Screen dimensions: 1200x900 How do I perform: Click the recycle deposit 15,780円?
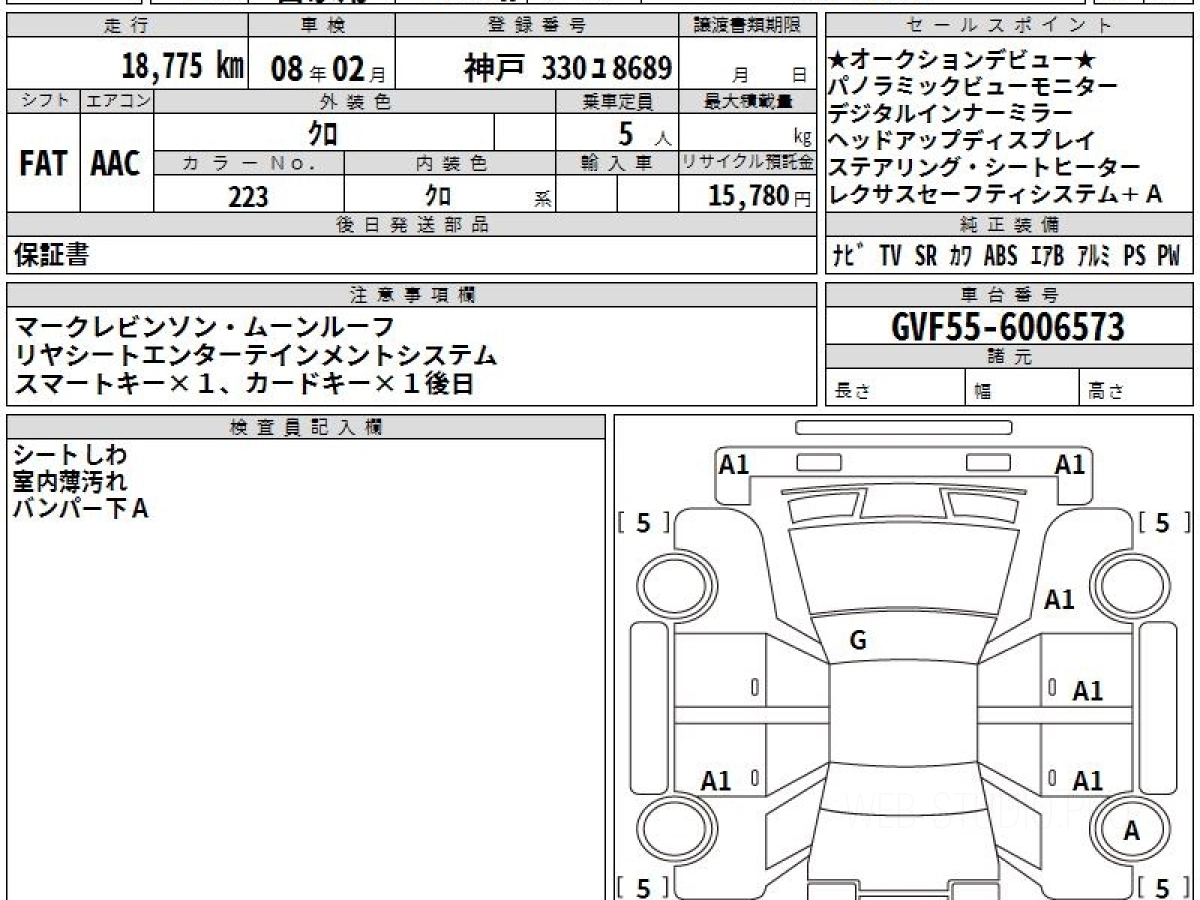[x=760, y=196]
